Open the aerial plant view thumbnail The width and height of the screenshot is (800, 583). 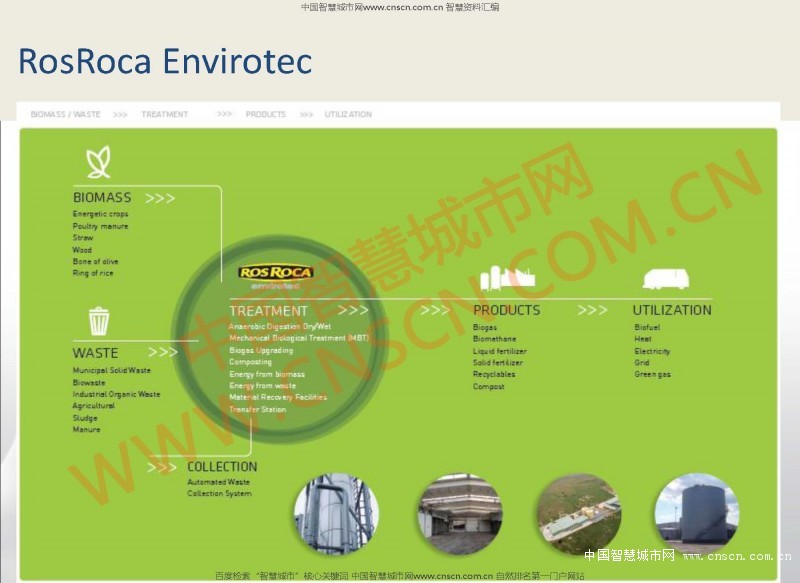tap(580, 514)
